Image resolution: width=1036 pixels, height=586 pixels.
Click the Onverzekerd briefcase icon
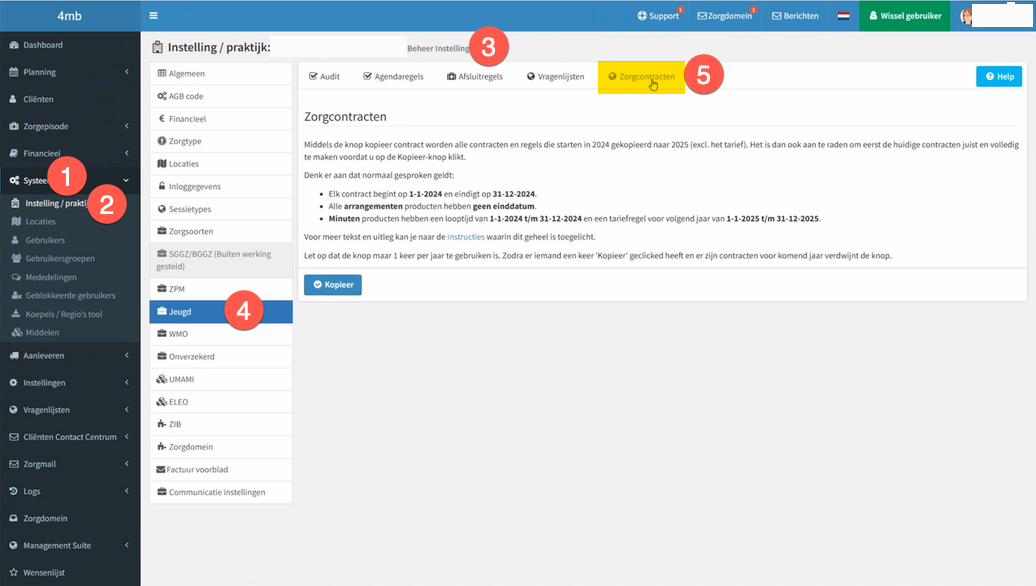tap(162, 356)
